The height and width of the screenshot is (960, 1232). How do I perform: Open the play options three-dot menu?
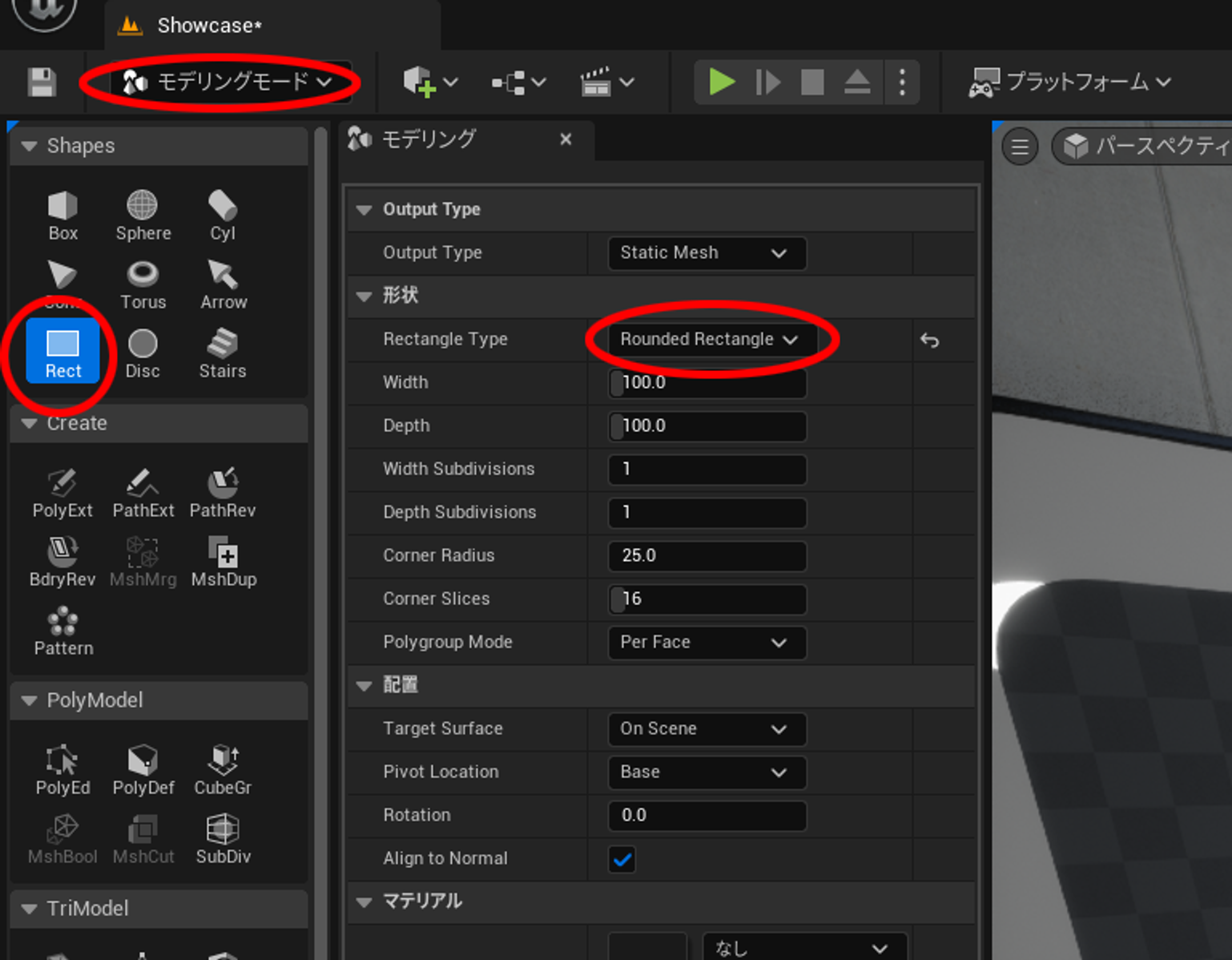(x=903, y=82)
